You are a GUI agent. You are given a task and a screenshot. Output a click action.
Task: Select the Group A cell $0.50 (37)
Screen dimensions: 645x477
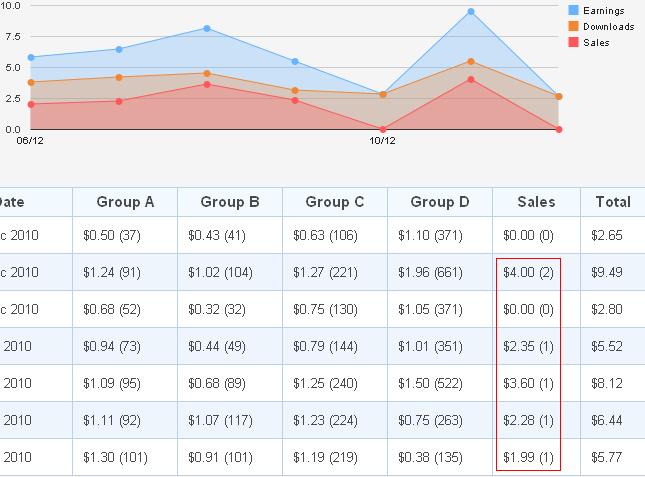point(125,235)
